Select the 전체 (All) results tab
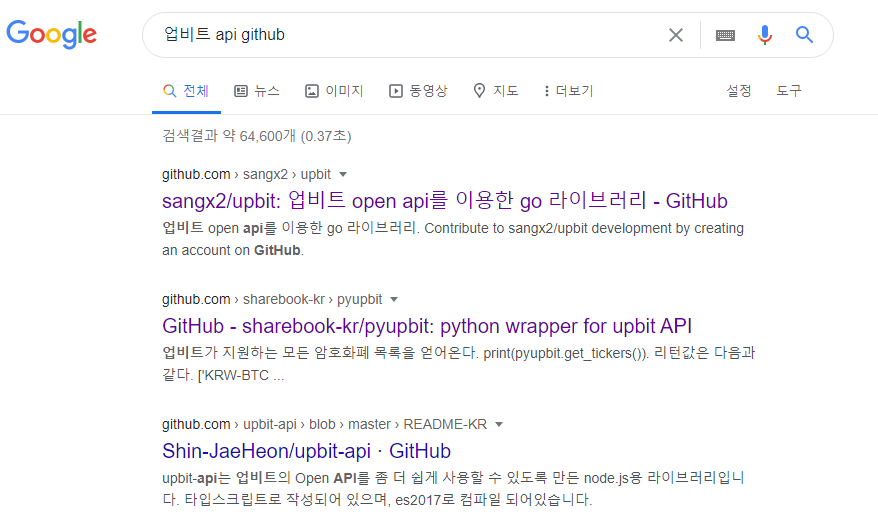The height and width of the screenshot is (515, 878). pos(186,91)
